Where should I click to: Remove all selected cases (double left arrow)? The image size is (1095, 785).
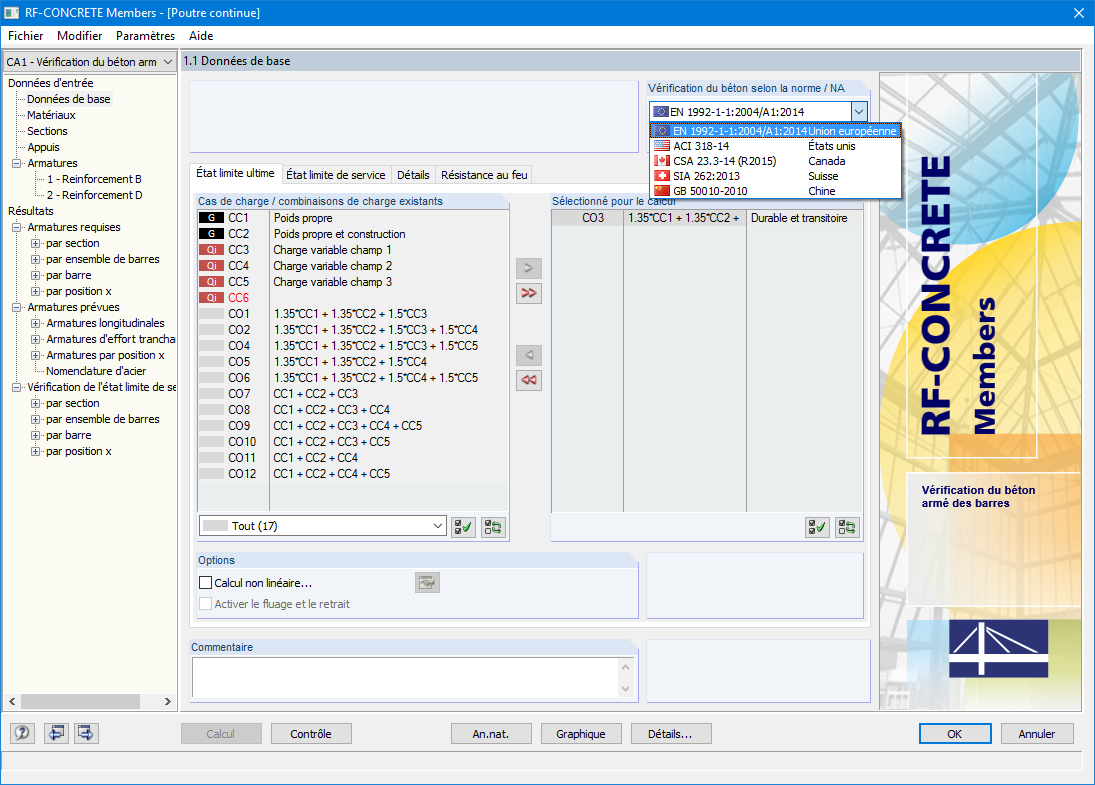point(529,381)
